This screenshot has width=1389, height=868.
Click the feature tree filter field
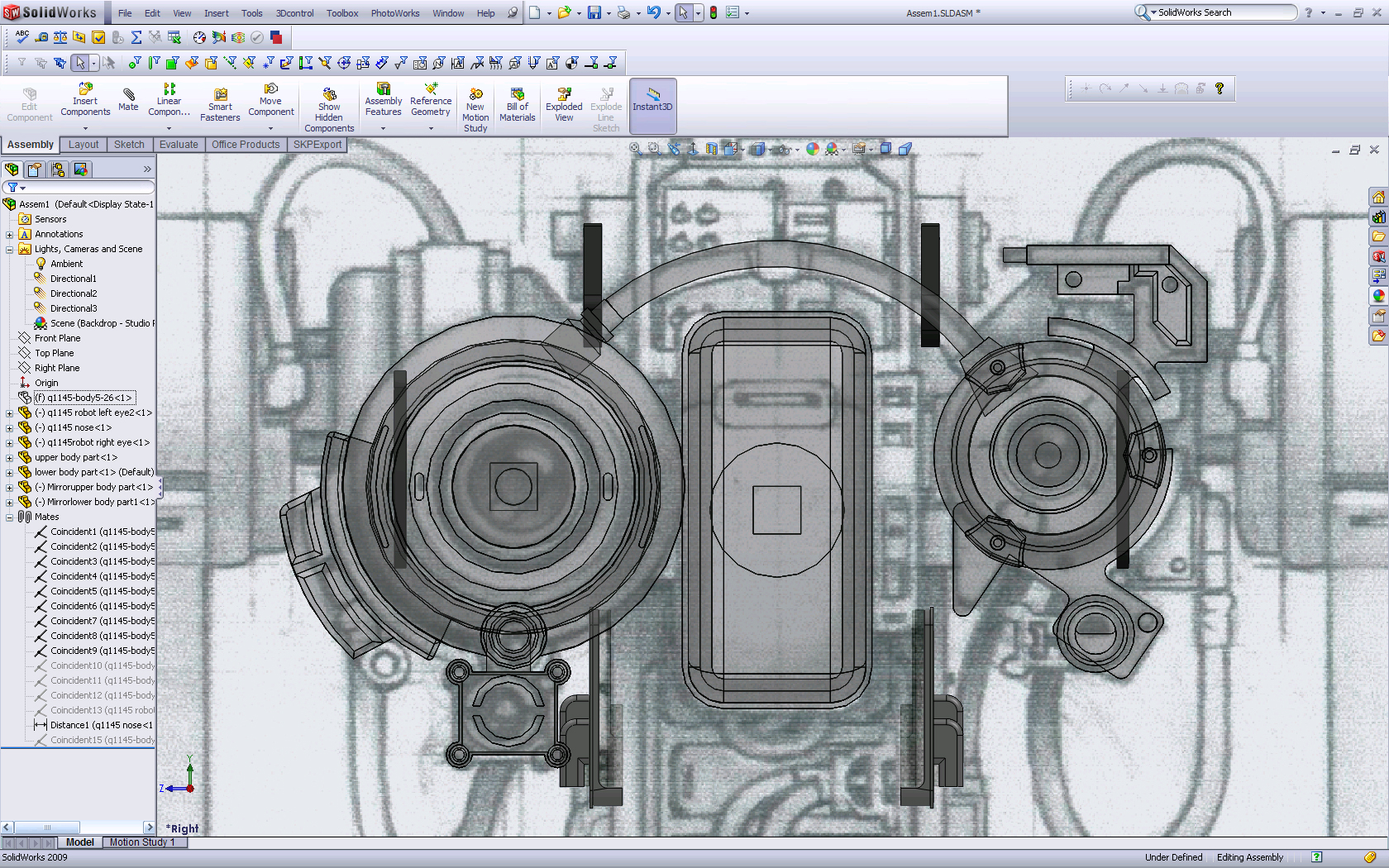click(79, 188)
